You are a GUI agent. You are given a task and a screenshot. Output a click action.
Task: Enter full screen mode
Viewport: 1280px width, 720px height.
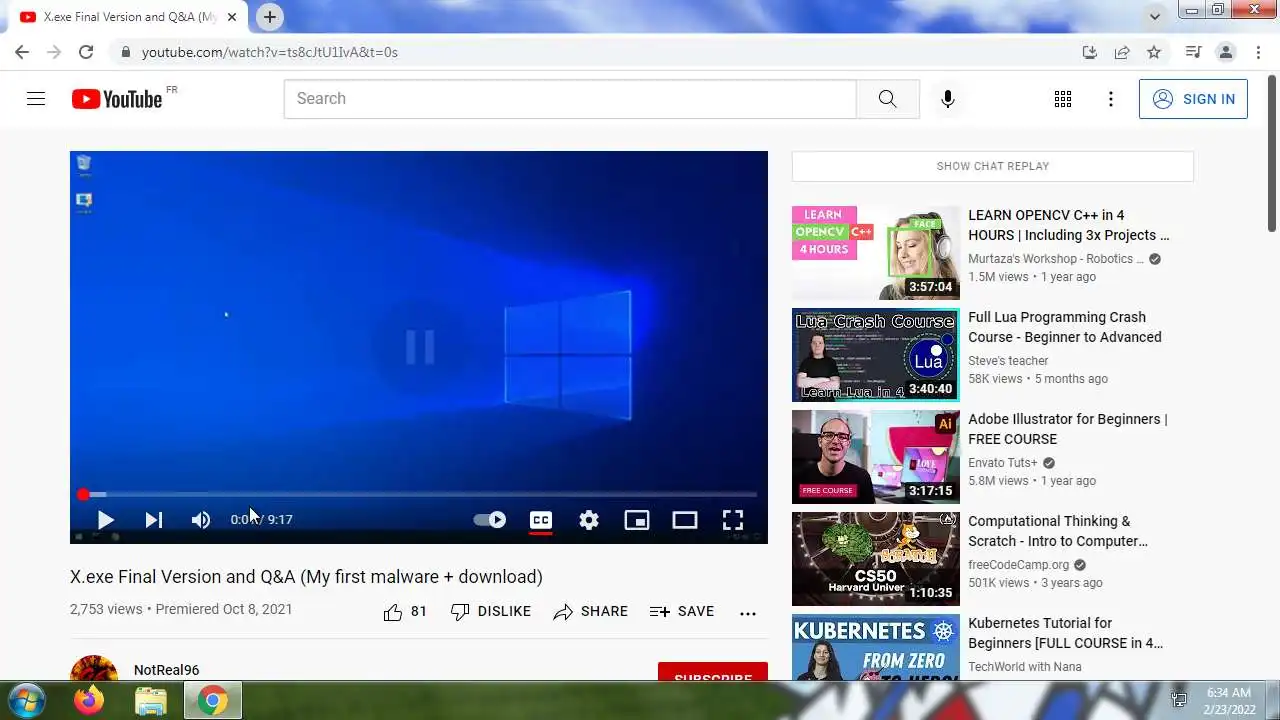[x=733, y=520]
